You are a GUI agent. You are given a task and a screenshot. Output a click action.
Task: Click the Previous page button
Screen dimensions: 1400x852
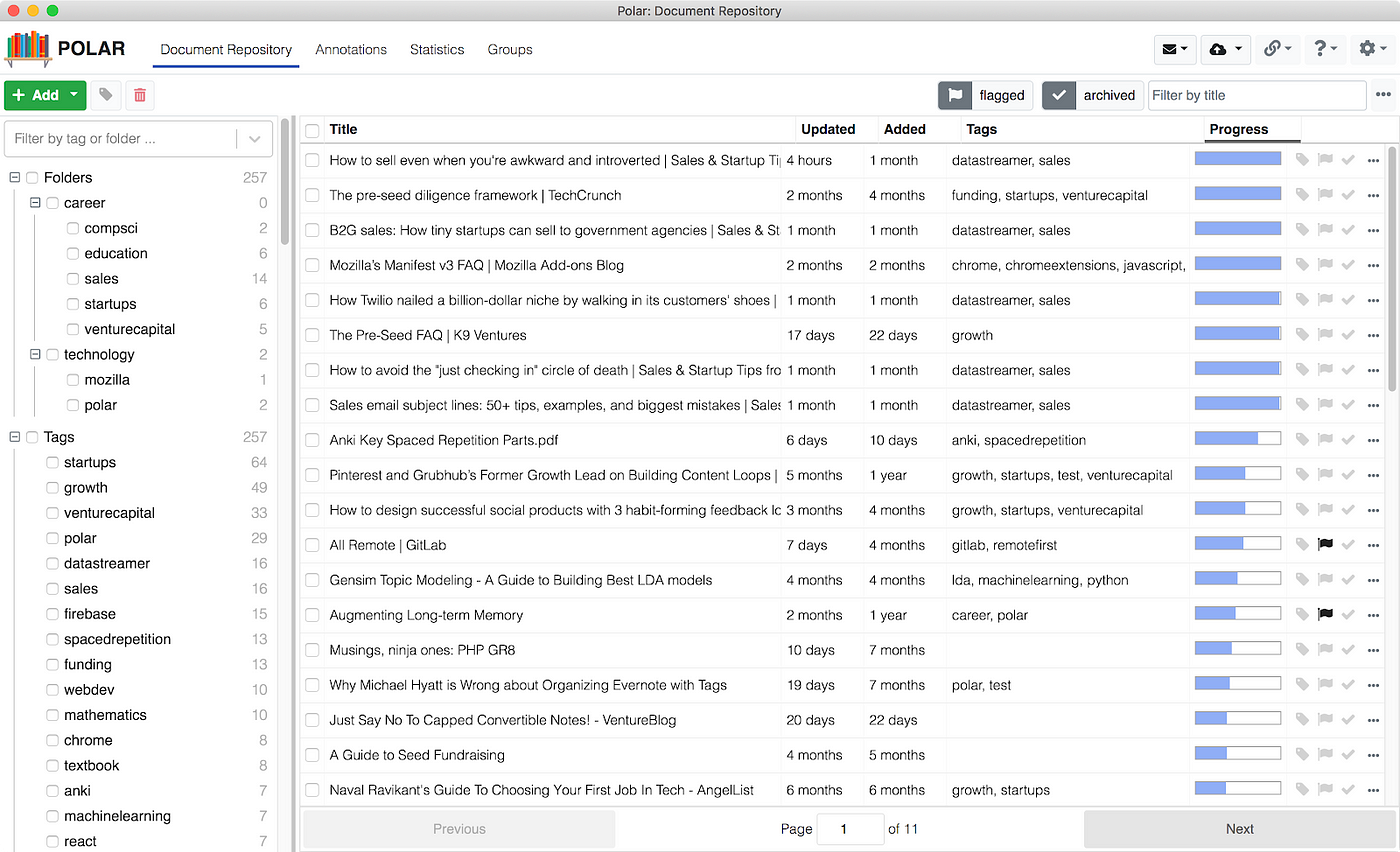459,829
